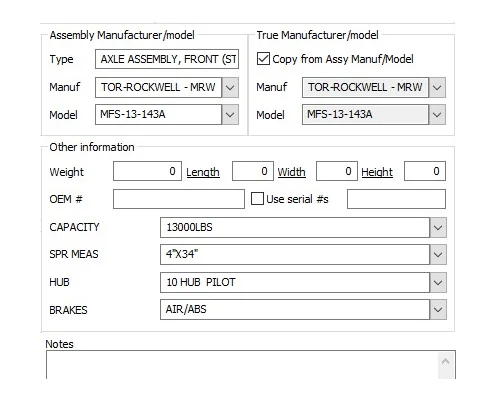Click BRAKES field showing AIR/ABS
500x400 pixels.
295,310
